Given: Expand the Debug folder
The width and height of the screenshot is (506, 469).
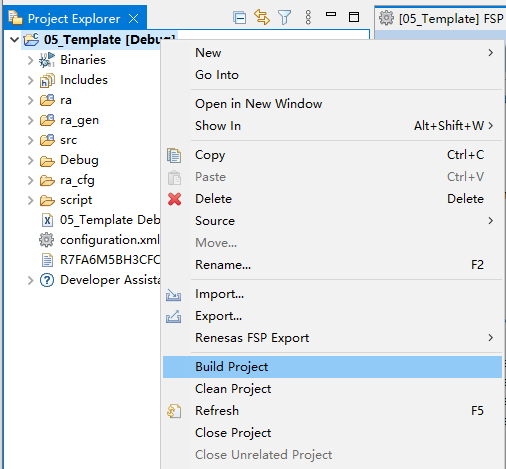Looking at the screenshot, I should pyautogui.click(x=30, y=160).
